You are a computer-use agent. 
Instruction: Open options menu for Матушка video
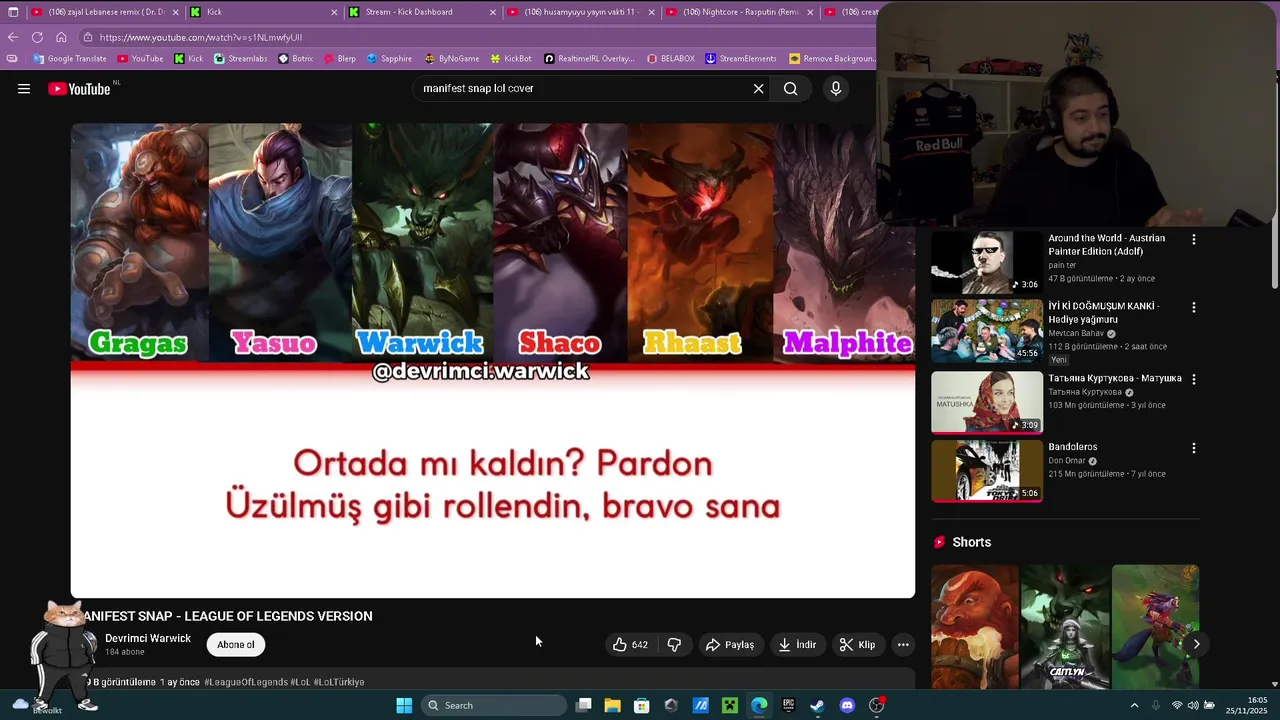[1193, 380]
